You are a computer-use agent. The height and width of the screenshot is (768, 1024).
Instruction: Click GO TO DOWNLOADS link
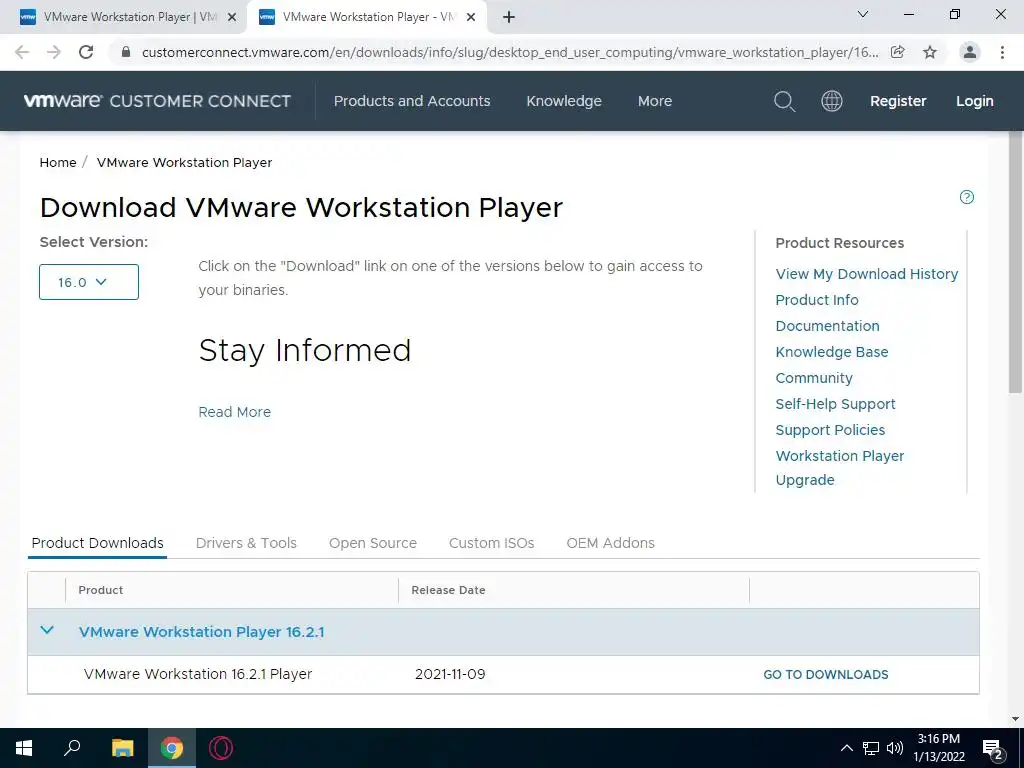(x=826, y=675)
